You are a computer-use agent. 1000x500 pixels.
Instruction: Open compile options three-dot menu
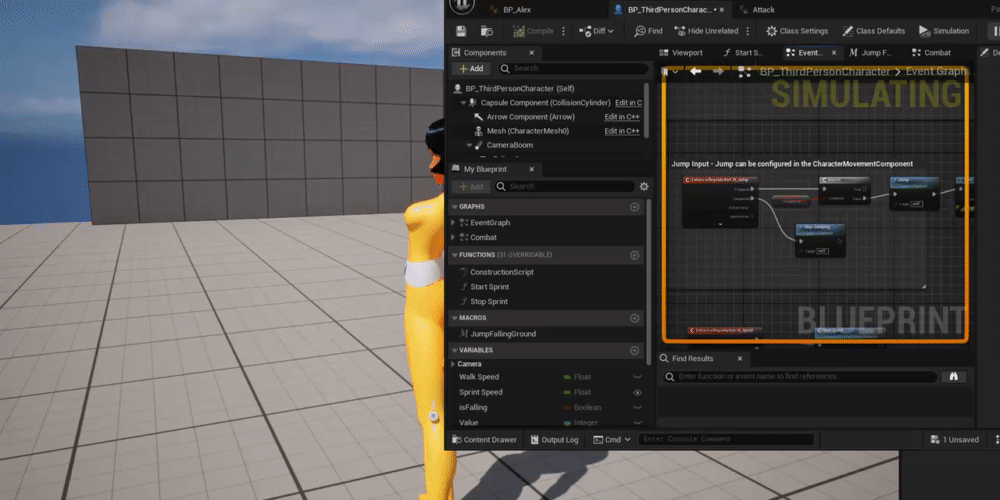[563, 31]
